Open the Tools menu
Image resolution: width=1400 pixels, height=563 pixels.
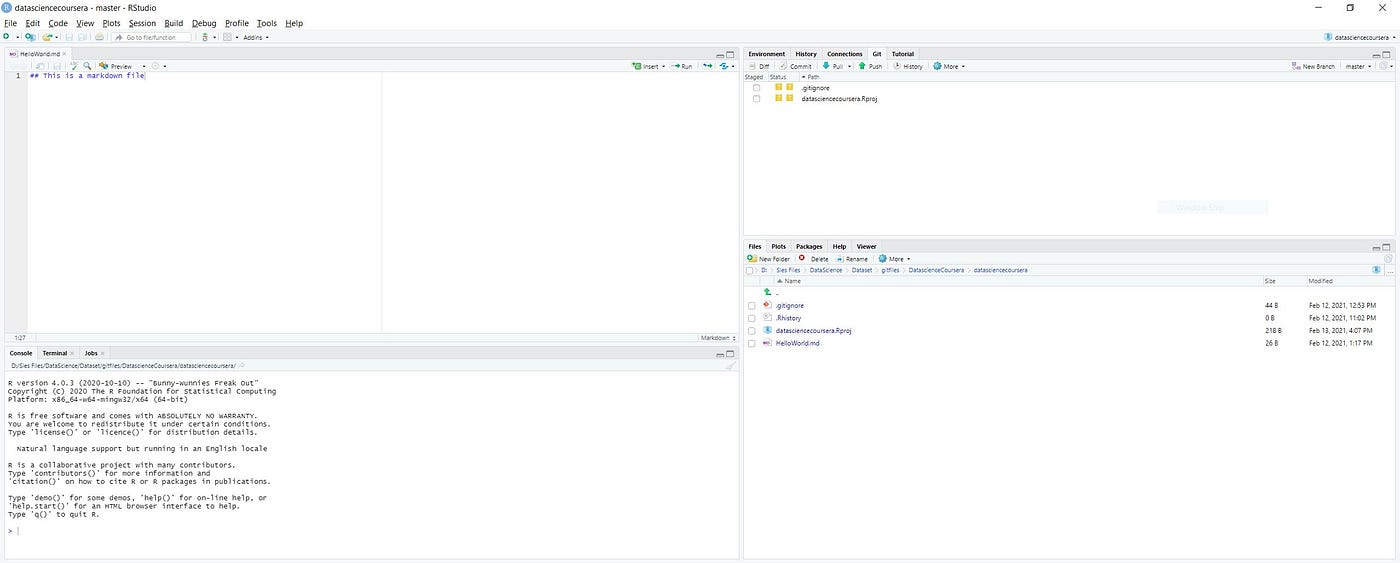[x=267, y=23]
